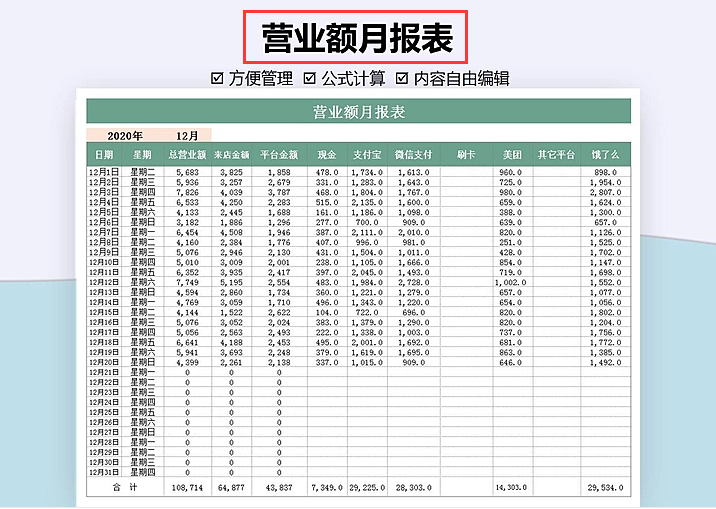Click 总营业额 6,641 on 12月18日
This screenshot has width=716, height=509.
(187, 343)
